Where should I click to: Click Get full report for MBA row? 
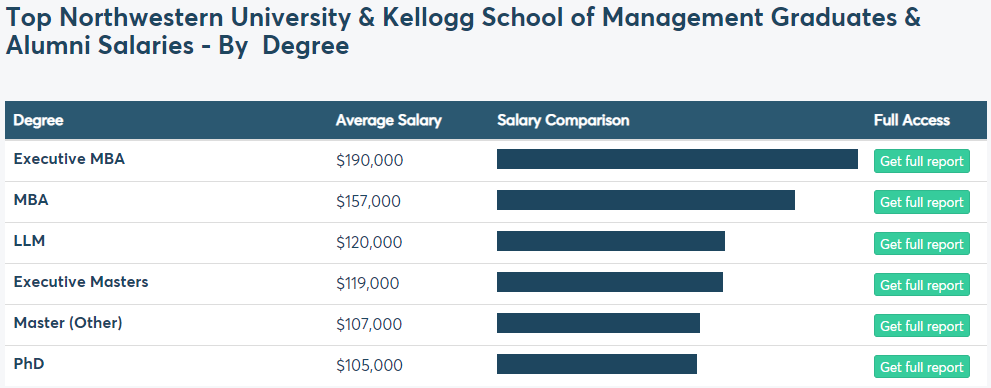(x=921, y=202)
